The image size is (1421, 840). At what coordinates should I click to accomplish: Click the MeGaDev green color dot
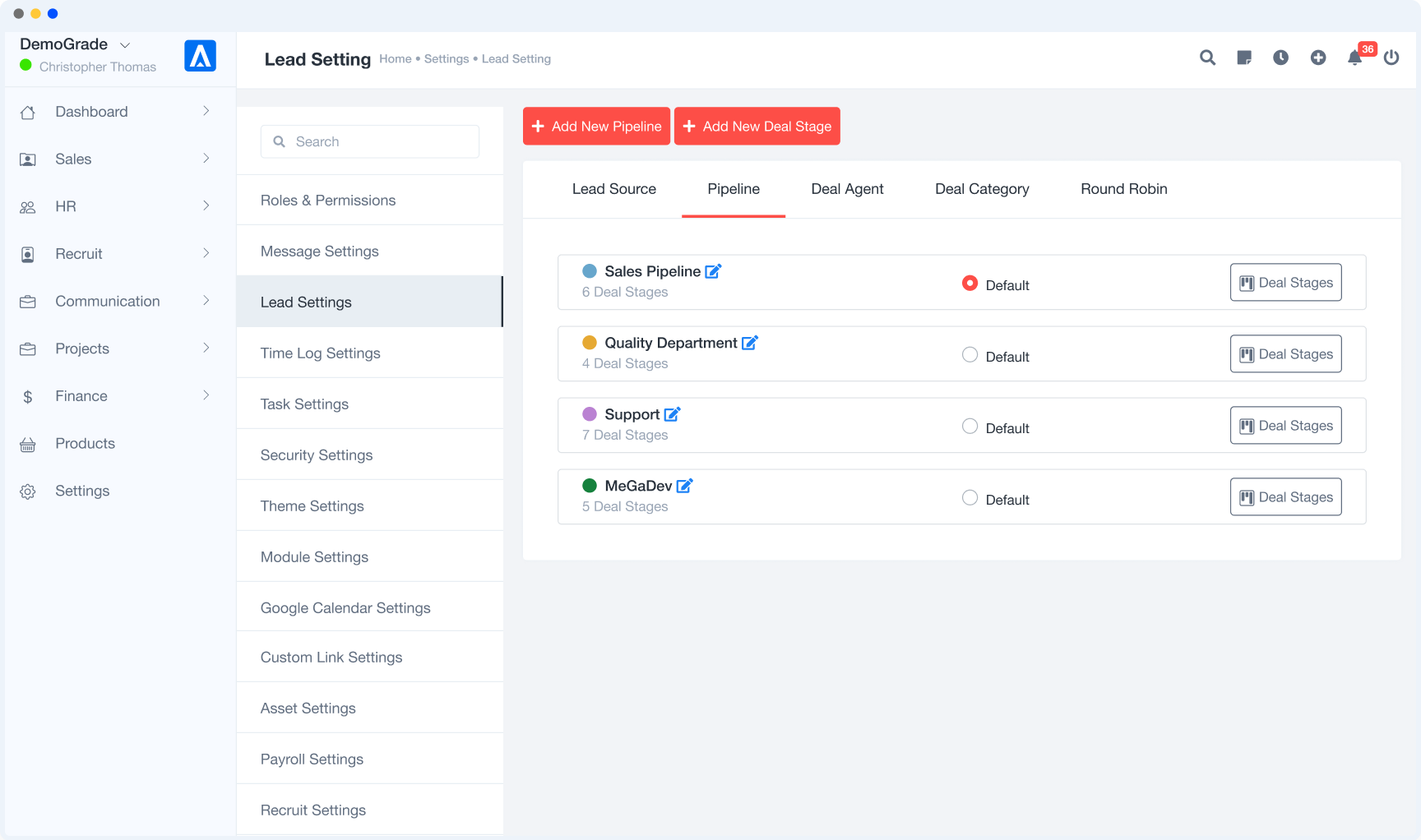point(590,486)
